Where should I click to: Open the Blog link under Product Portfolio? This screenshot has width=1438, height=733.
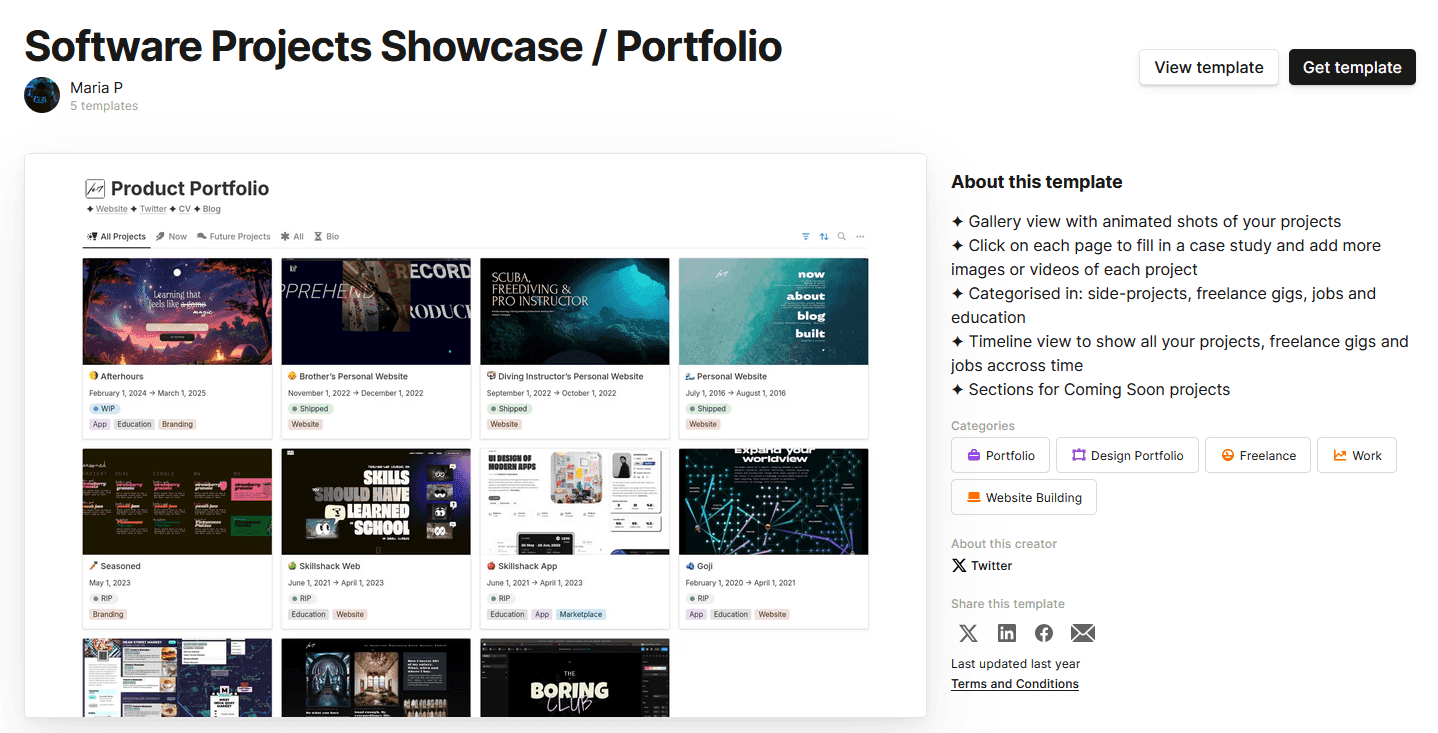coord(211,209)
